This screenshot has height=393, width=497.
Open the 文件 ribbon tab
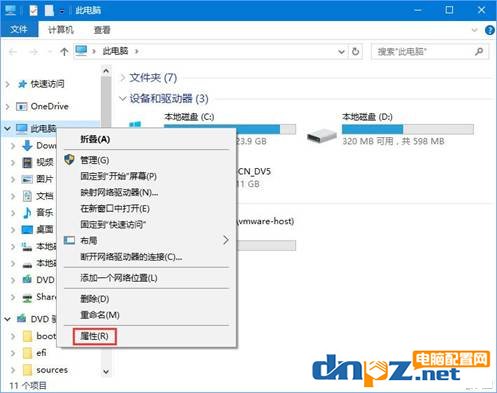click(19, 30)
